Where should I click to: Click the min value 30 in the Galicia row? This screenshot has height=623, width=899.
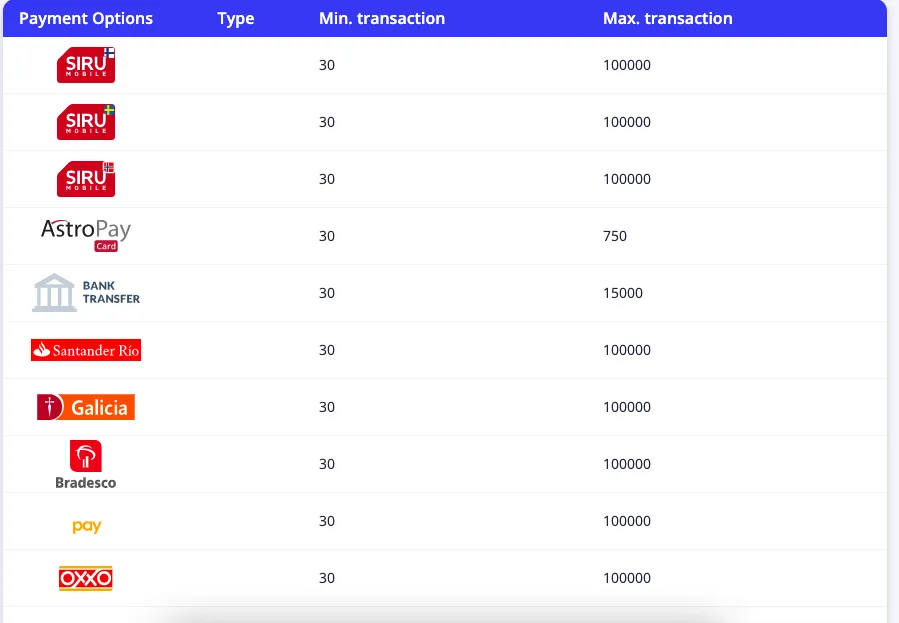(x=327, y=407)
